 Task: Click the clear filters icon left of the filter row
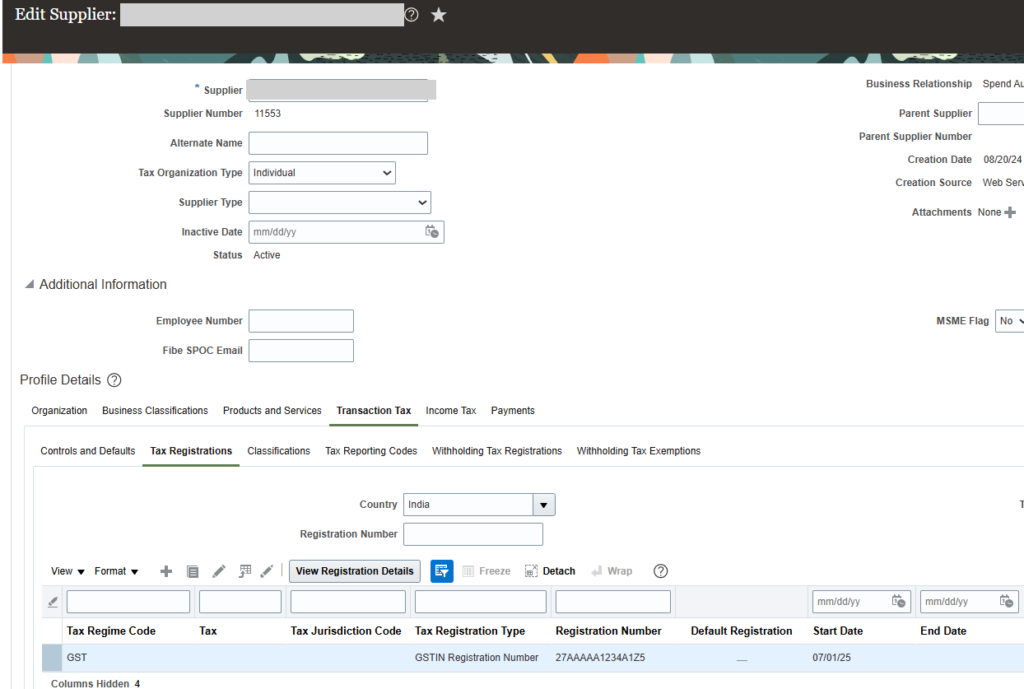point(52,602)
